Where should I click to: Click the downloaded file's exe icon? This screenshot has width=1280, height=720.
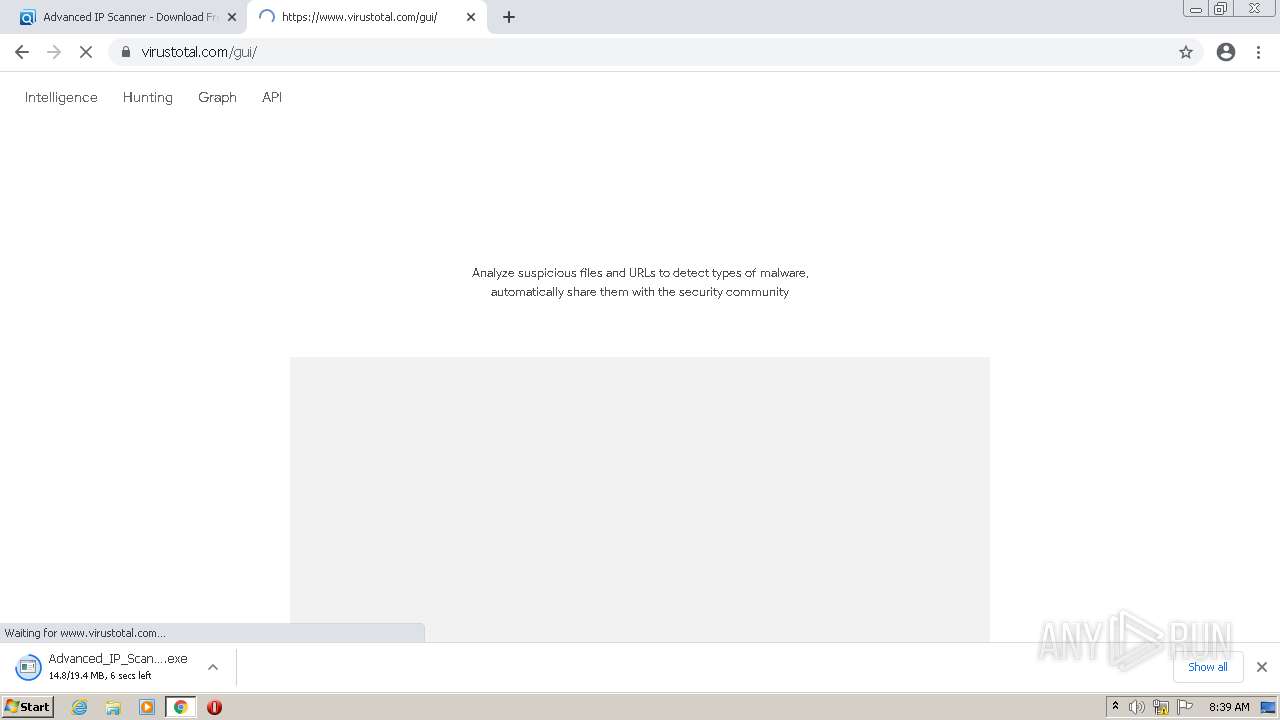tap(28, 667)
